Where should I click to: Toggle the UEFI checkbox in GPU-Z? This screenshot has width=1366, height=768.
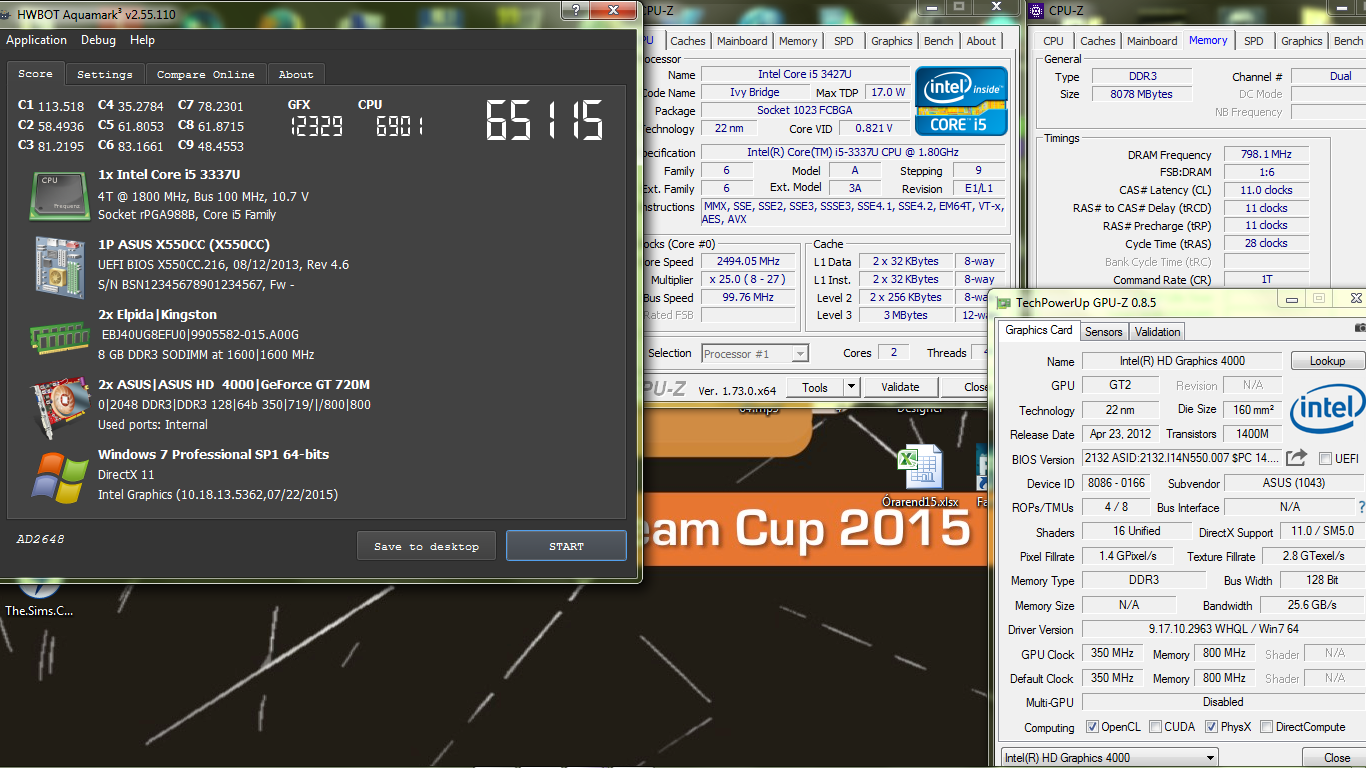[x=1325, y=459]
